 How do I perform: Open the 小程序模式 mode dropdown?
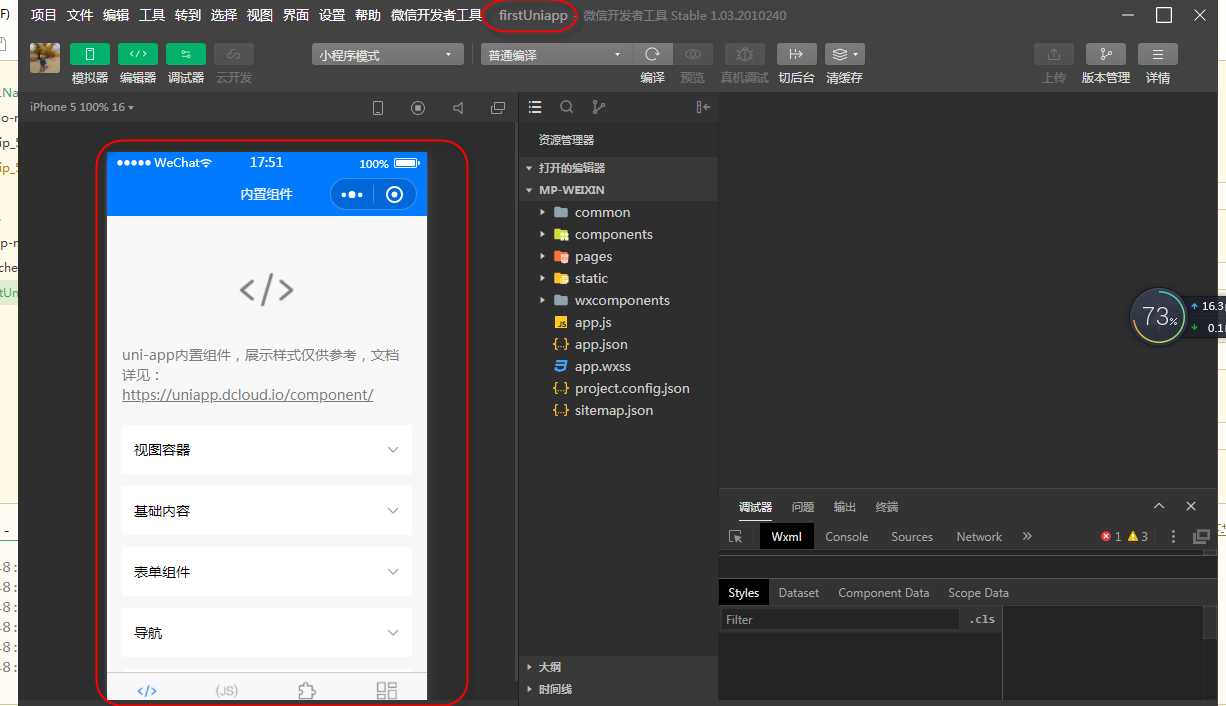pyautogui.click(x=387, y=55)
